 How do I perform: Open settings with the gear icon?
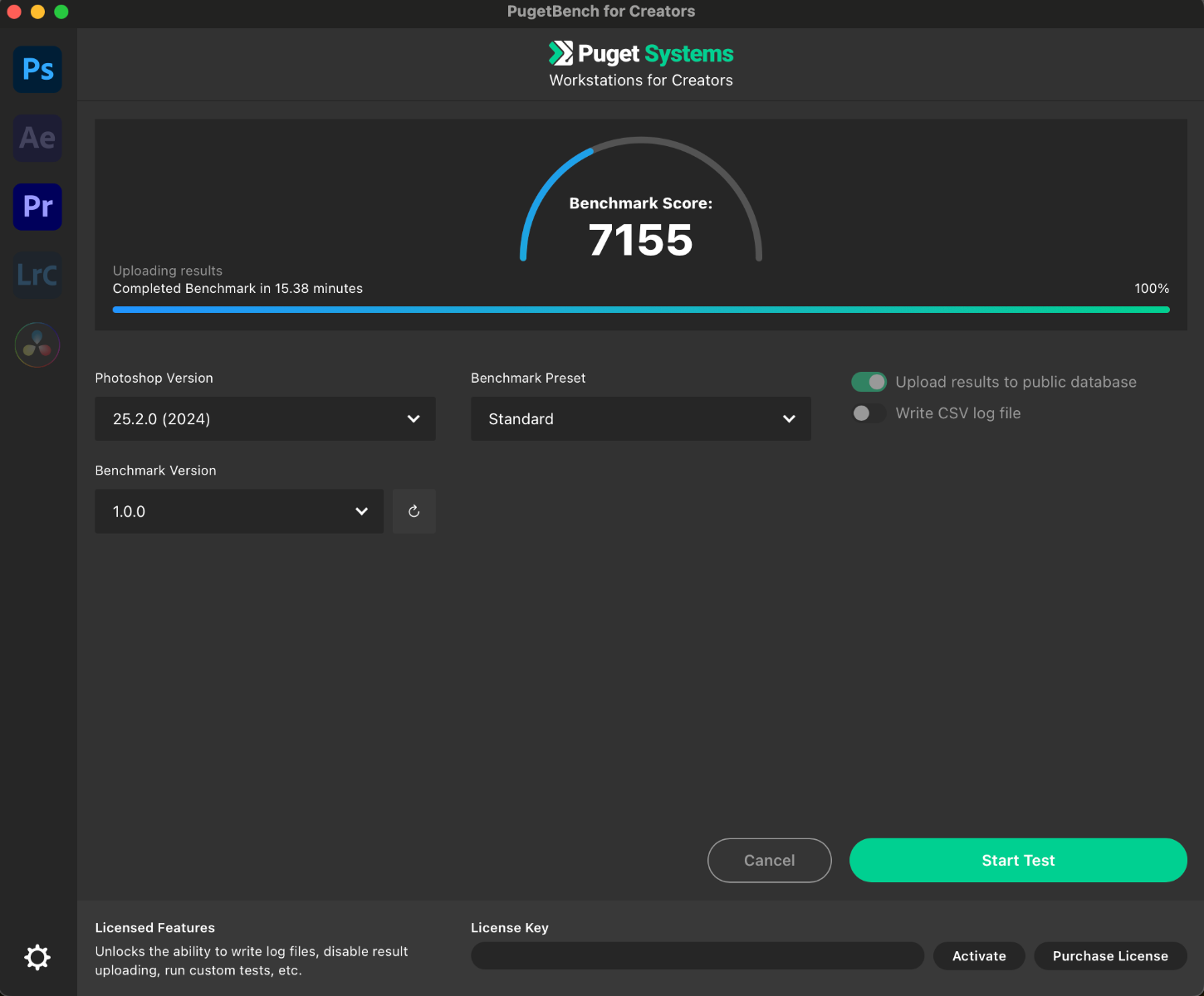pos(37,958)
